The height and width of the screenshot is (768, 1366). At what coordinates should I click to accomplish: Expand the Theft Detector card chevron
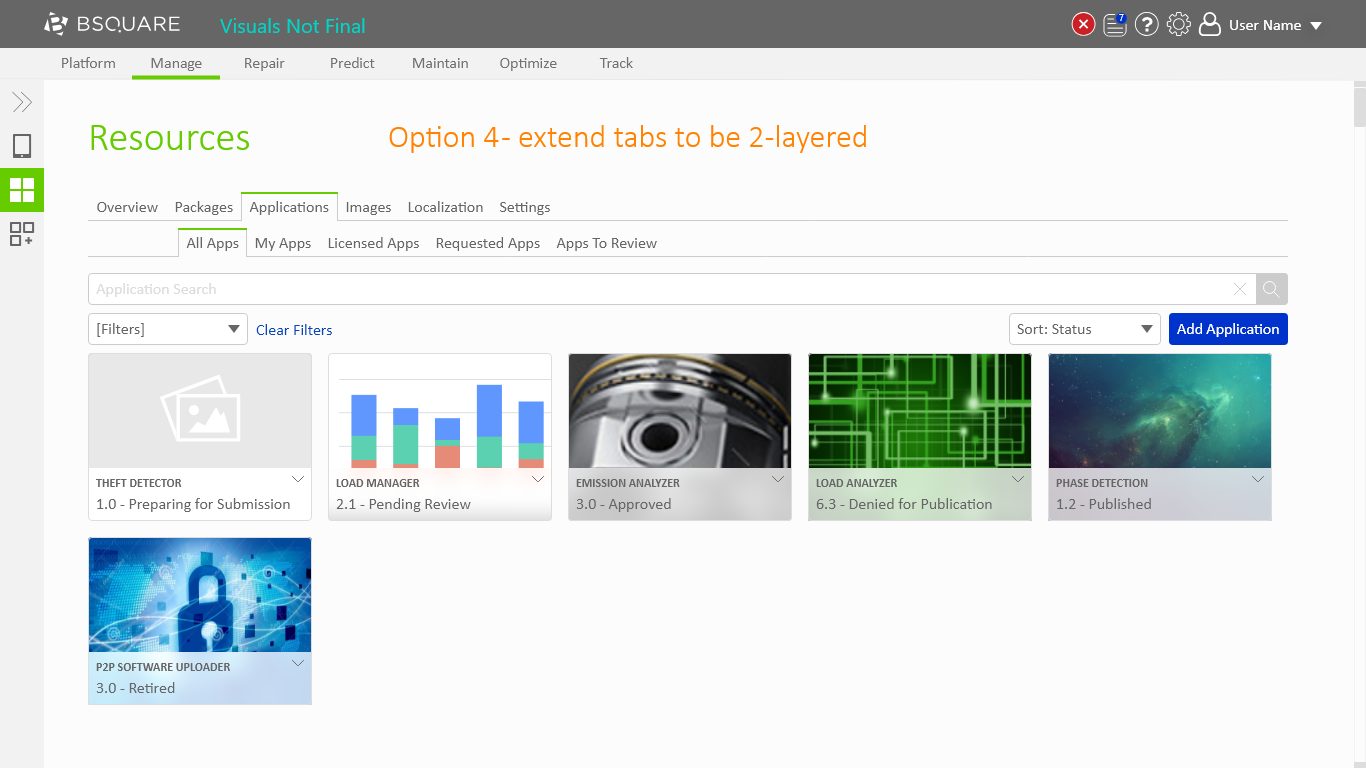coord(298,479)
